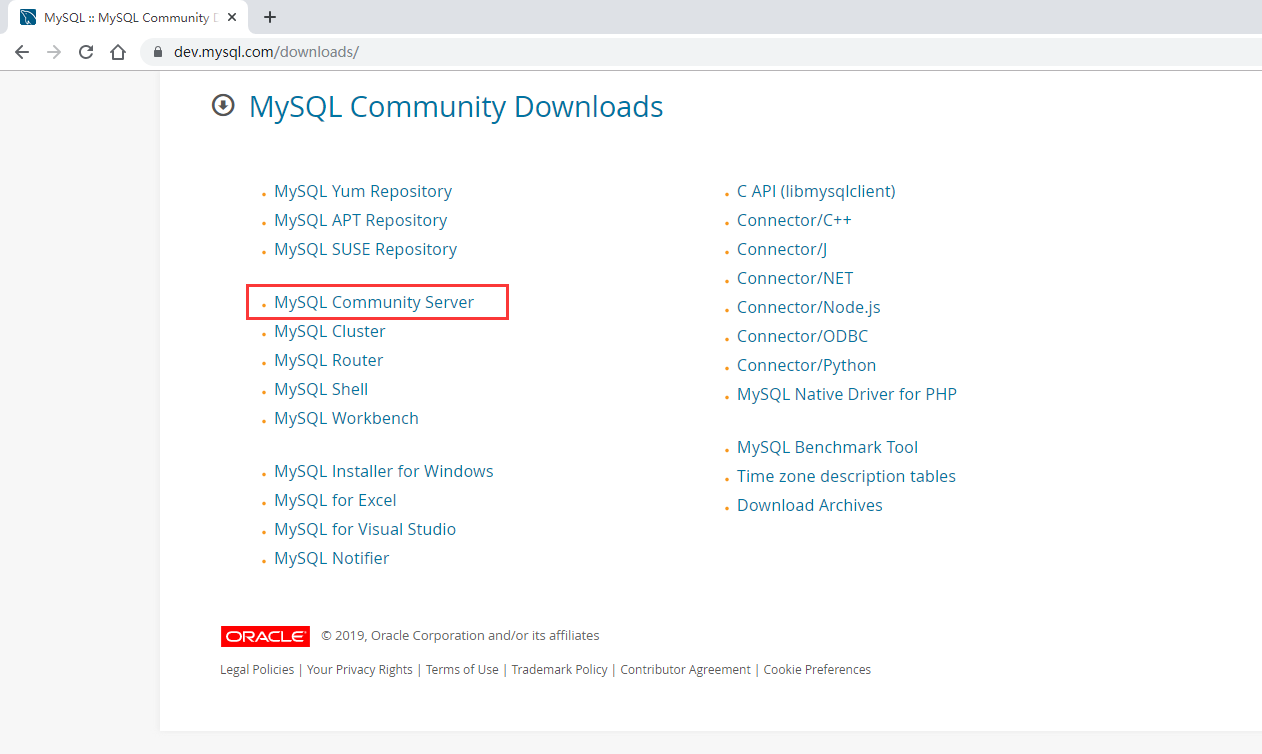Viewport: 1262px width, 754px height.
Task: Open MySQL Yum Repository
Action: tap(363, 191)
